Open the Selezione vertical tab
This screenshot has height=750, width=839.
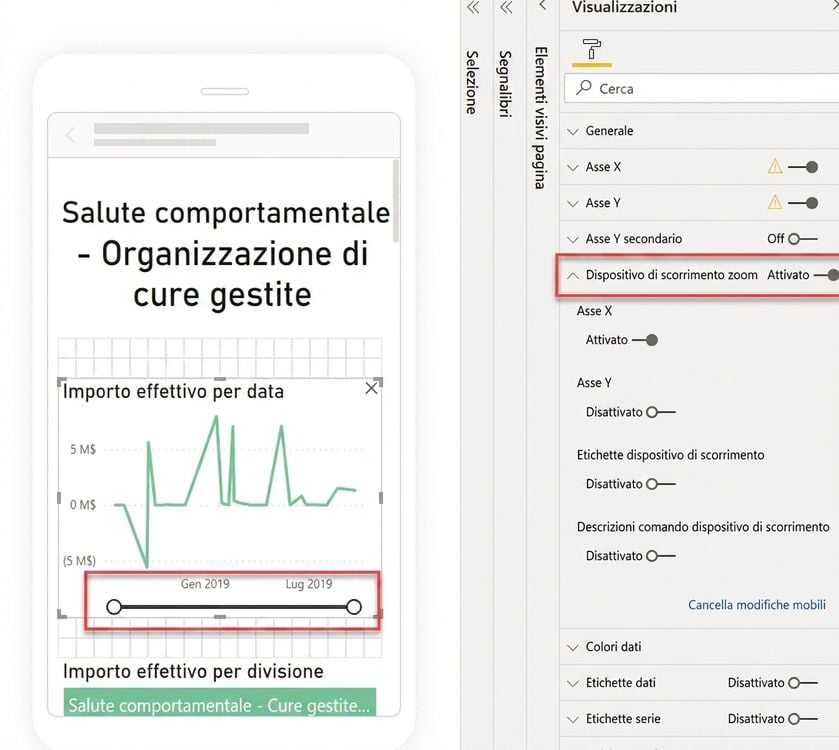(x=471, y=82)
